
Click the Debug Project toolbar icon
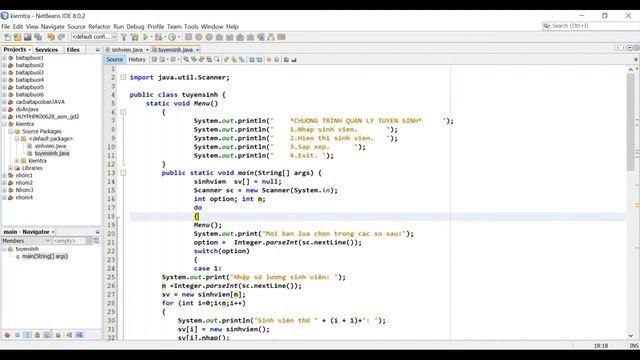coord(158,37)
